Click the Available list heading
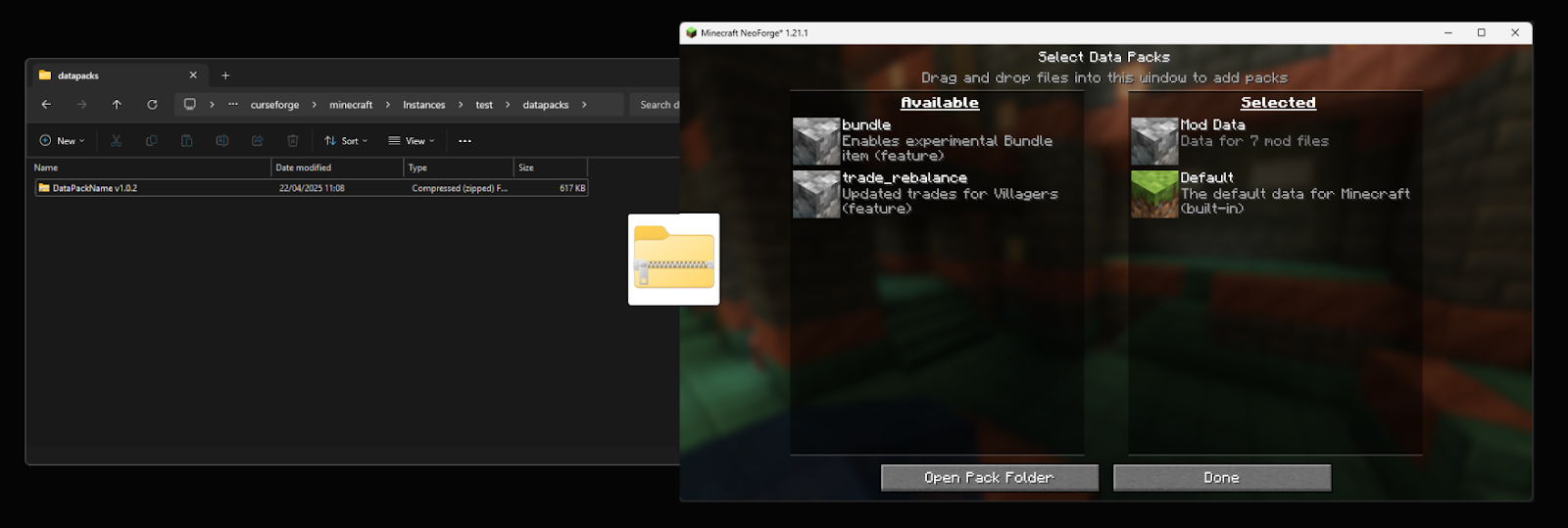1568x528 pixels. point(940,103)
